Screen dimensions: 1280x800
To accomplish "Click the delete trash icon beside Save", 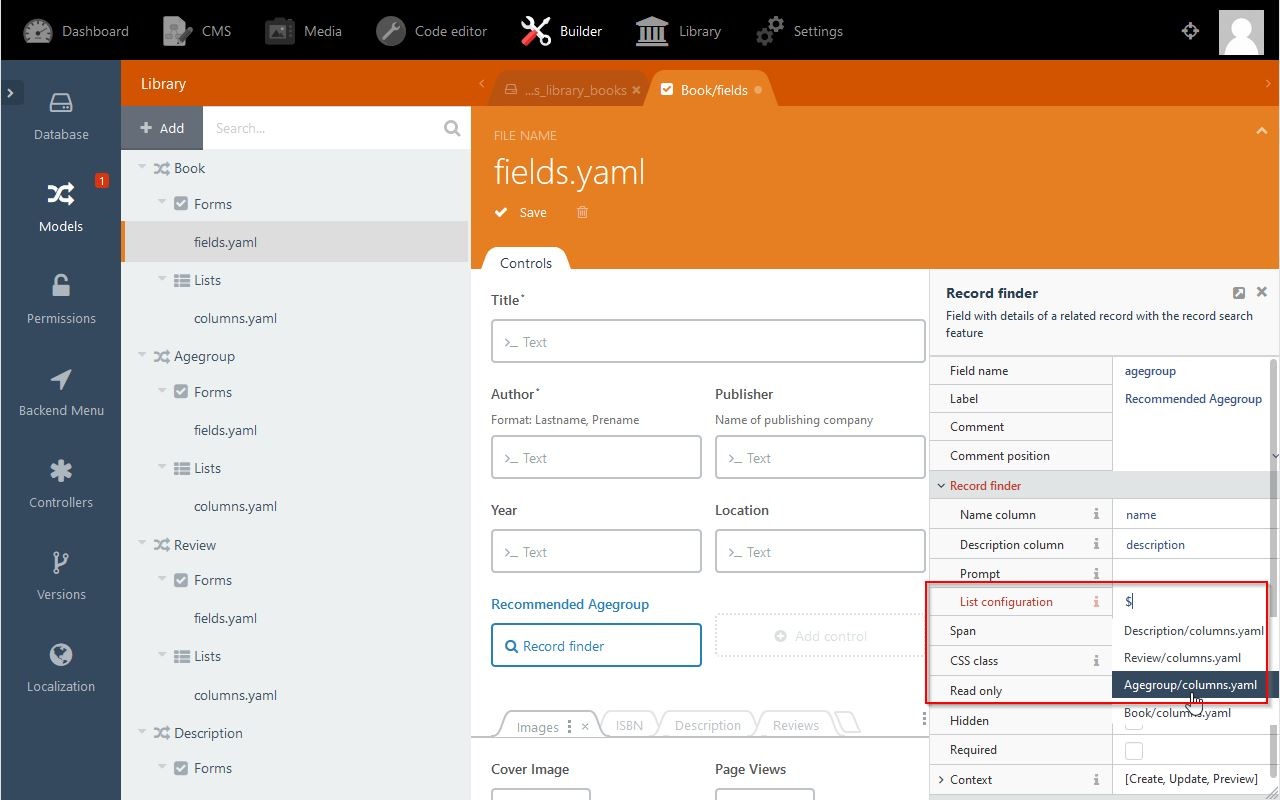I will 582,212.
